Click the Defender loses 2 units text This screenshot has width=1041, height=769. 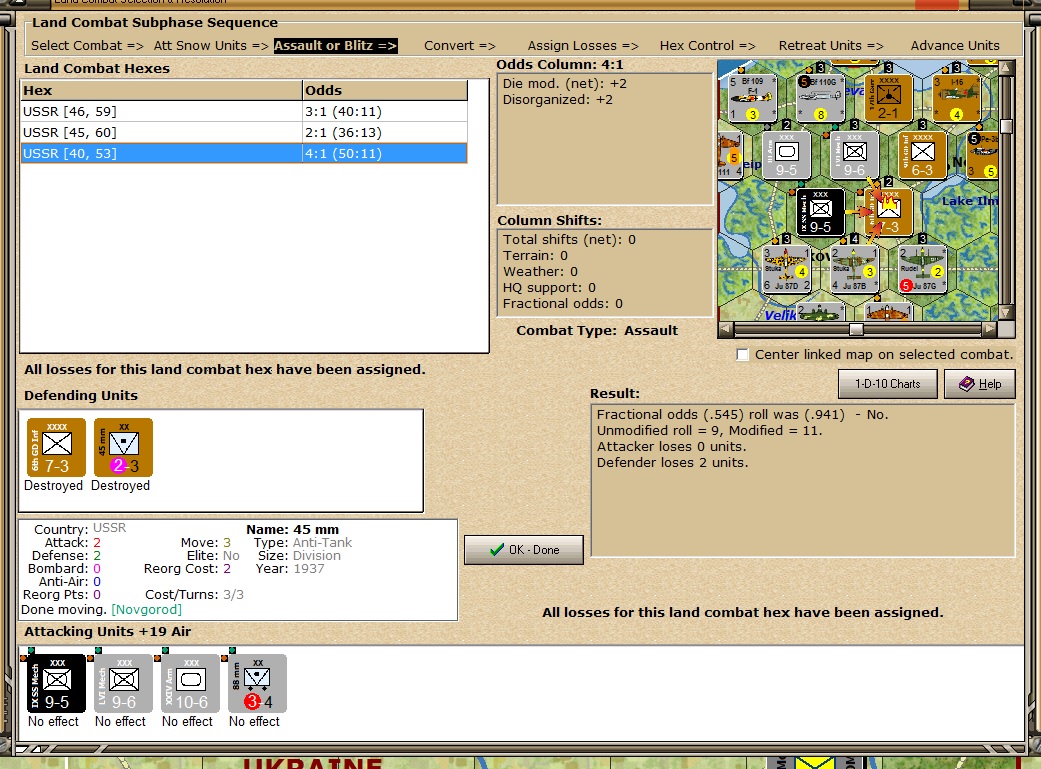point(672,462)
